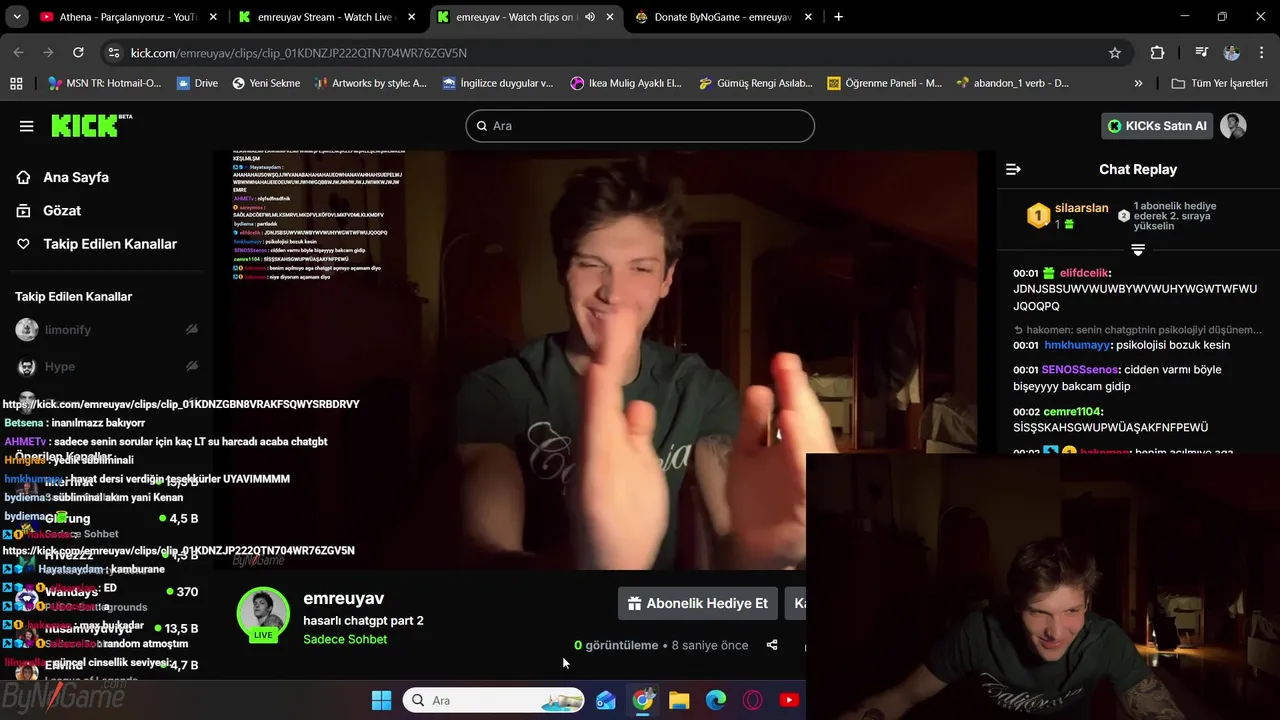
Task: Reload the page
Action: pos(78,53)
